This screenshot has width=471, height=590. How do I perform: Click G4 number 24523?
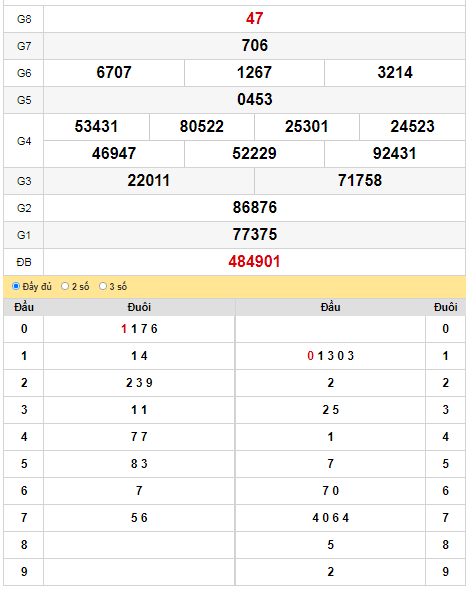tap(412, 126)
